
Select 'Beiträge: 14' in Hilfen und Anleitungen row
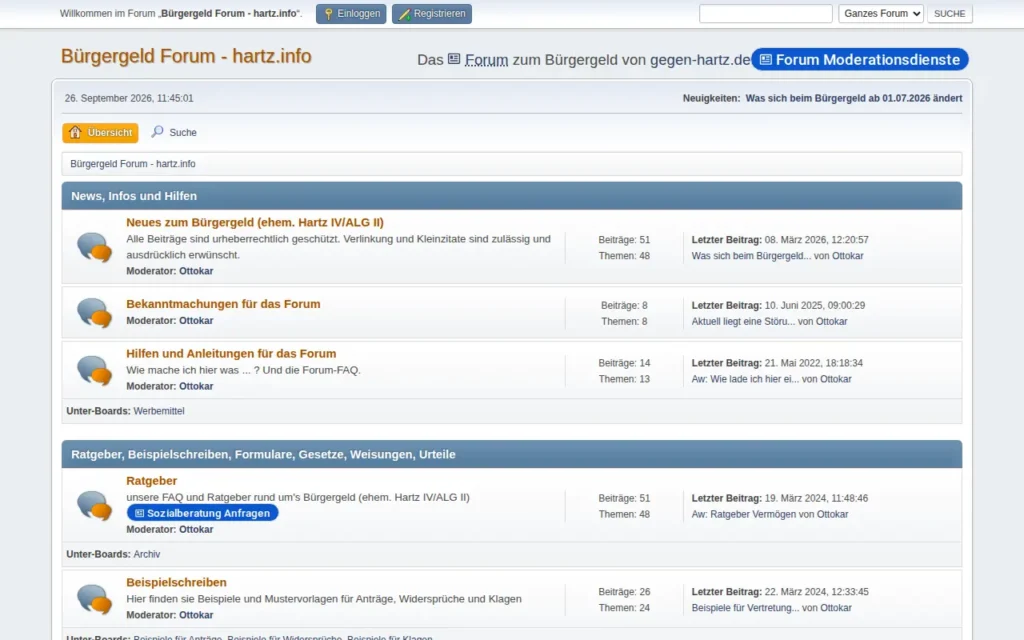(624, 363)
